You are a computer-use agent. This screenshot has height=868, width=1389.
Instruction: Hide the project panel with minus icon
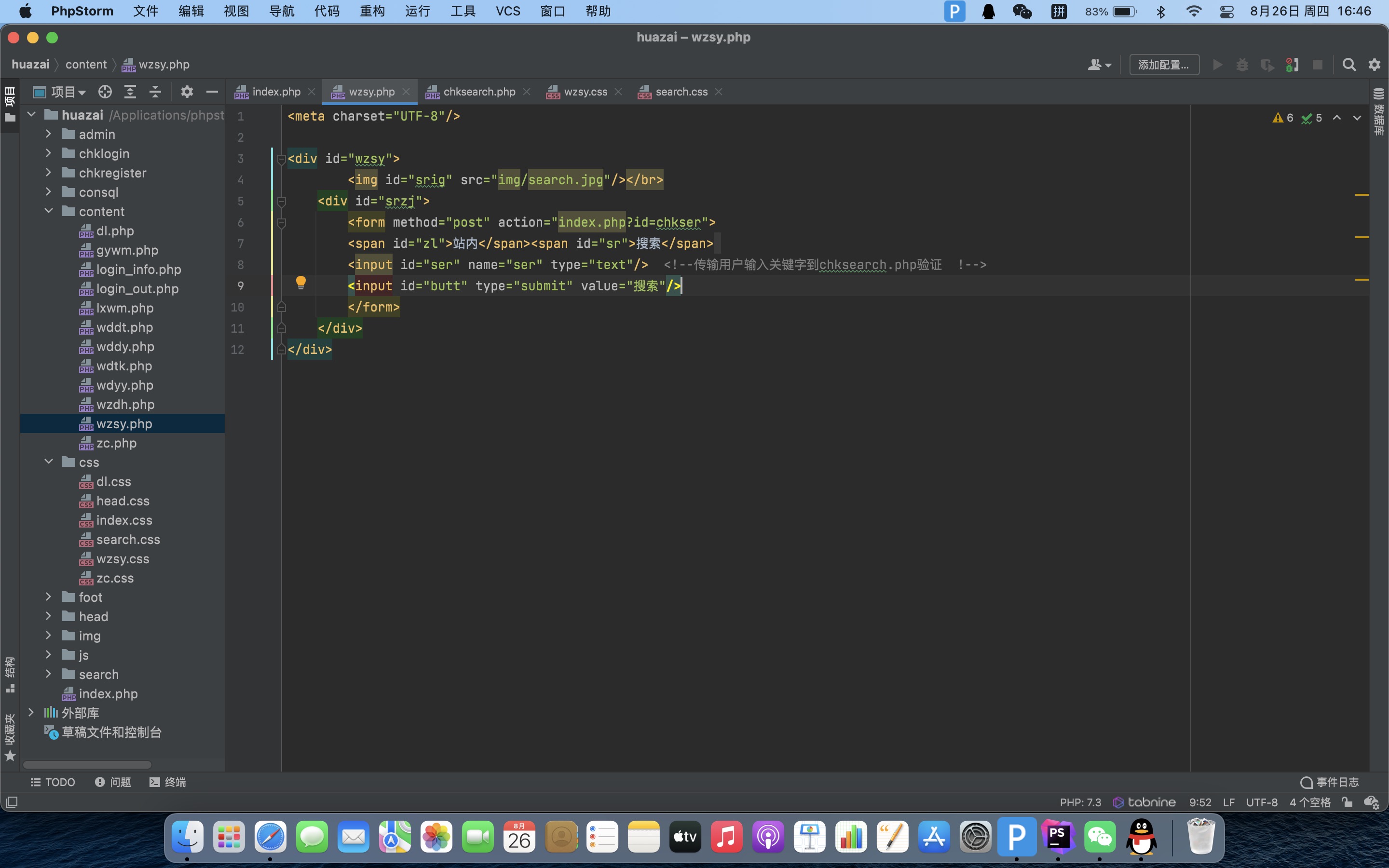[x=212, y=92]
